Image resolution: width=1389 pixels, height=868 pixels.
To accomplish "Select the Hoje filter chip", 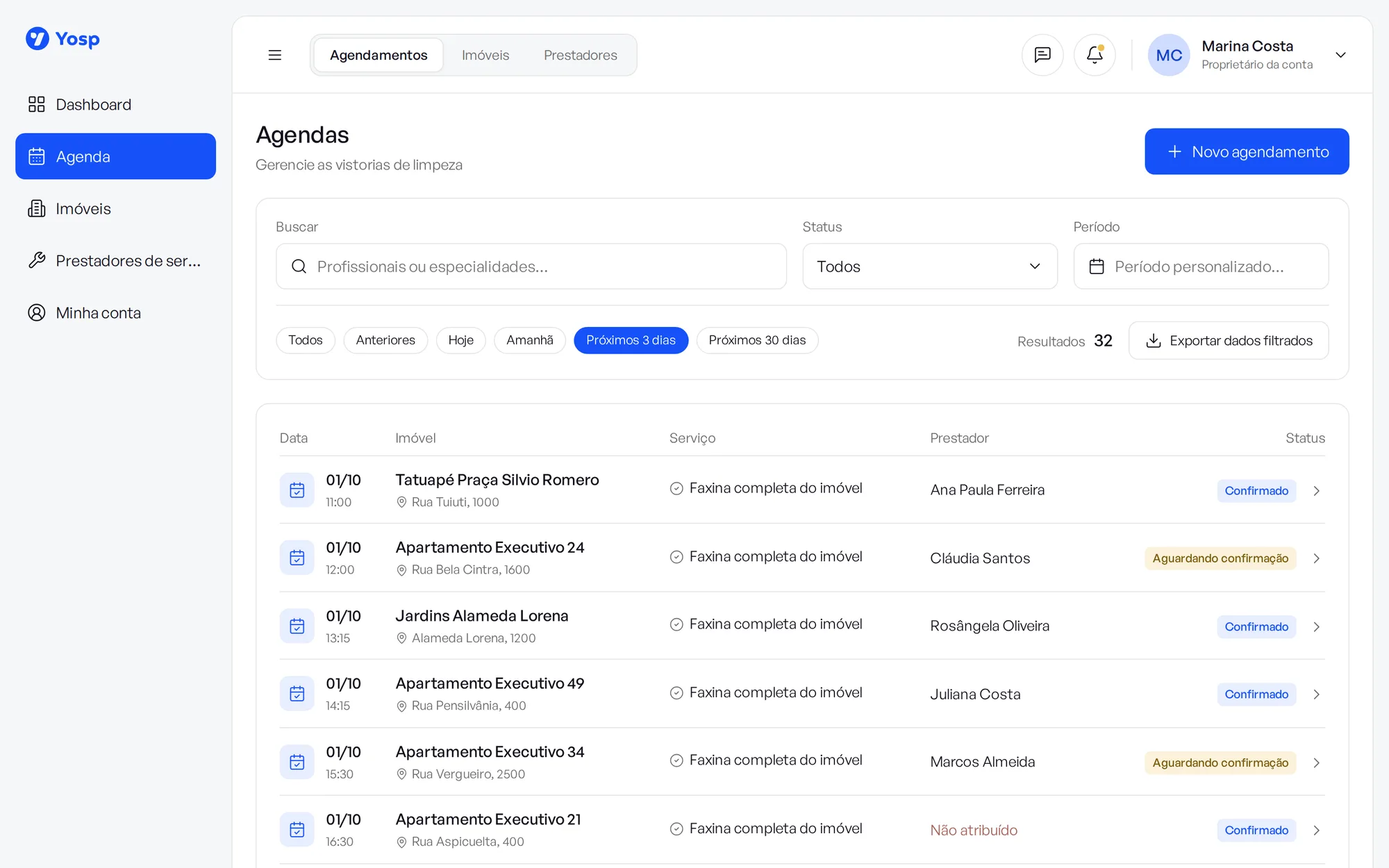I will click(460, 340).
